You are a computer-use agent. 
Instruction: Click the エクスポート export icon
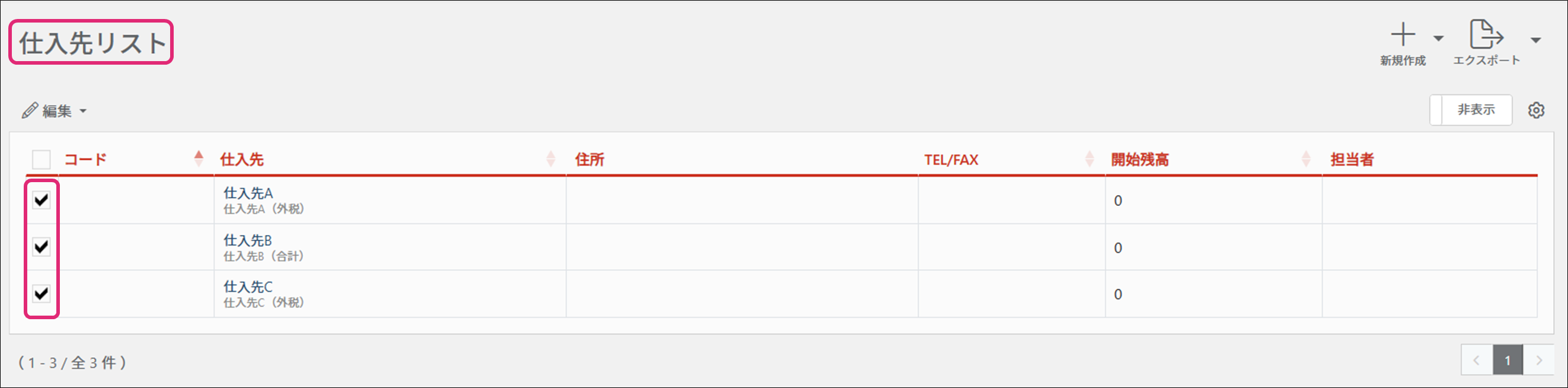point(1486,35)
